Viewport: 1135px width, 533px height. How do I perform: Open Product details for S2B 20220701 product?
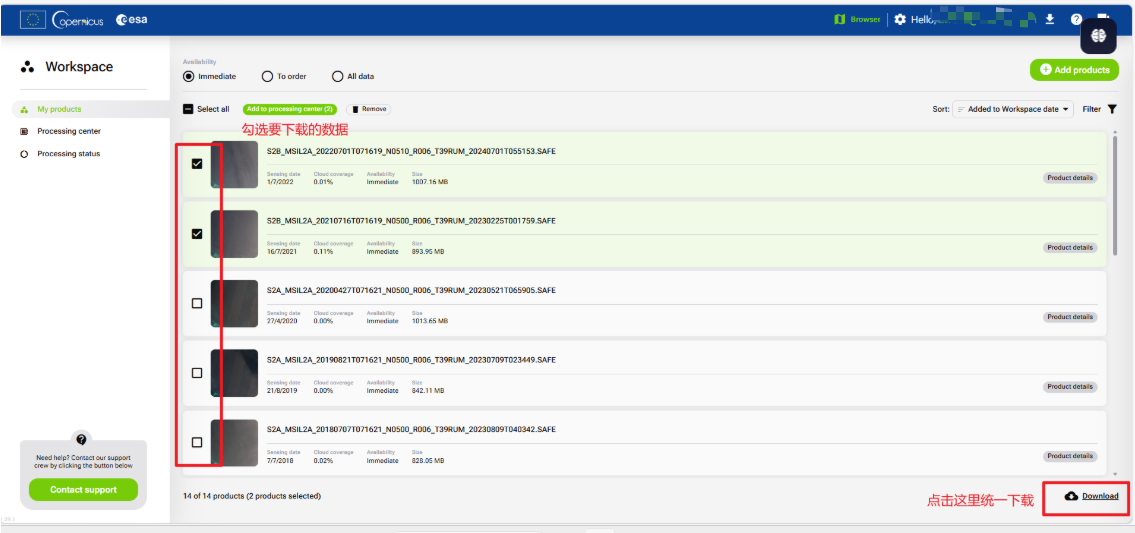coord(1070,177)
